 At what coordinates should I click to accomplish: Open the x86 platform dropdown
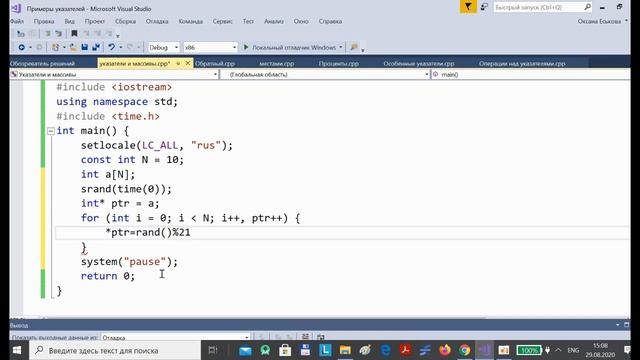[210, 47]
